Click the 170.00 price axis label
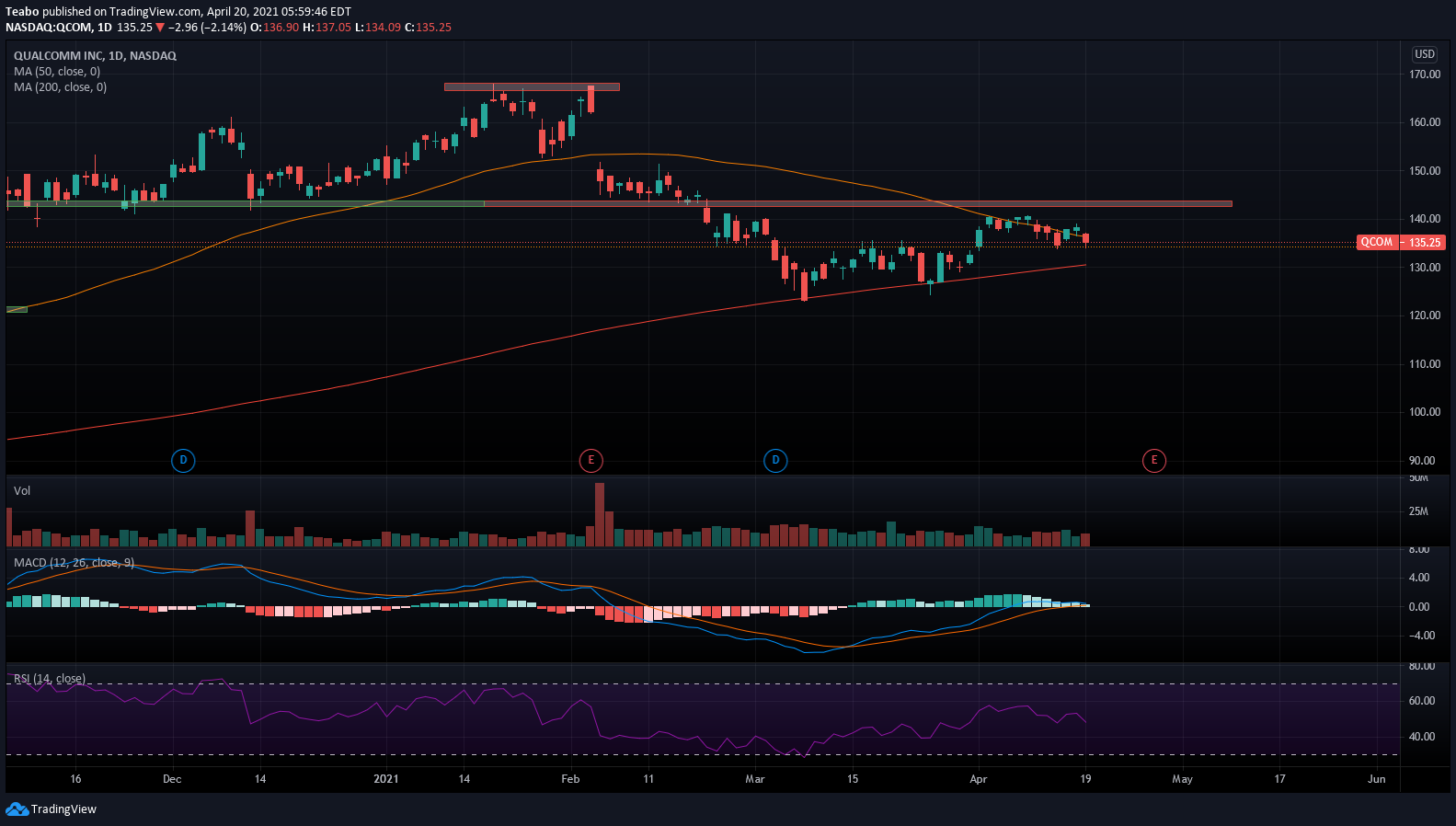The height and width of the screenshot is (826, 1456). coord(1425,75)
